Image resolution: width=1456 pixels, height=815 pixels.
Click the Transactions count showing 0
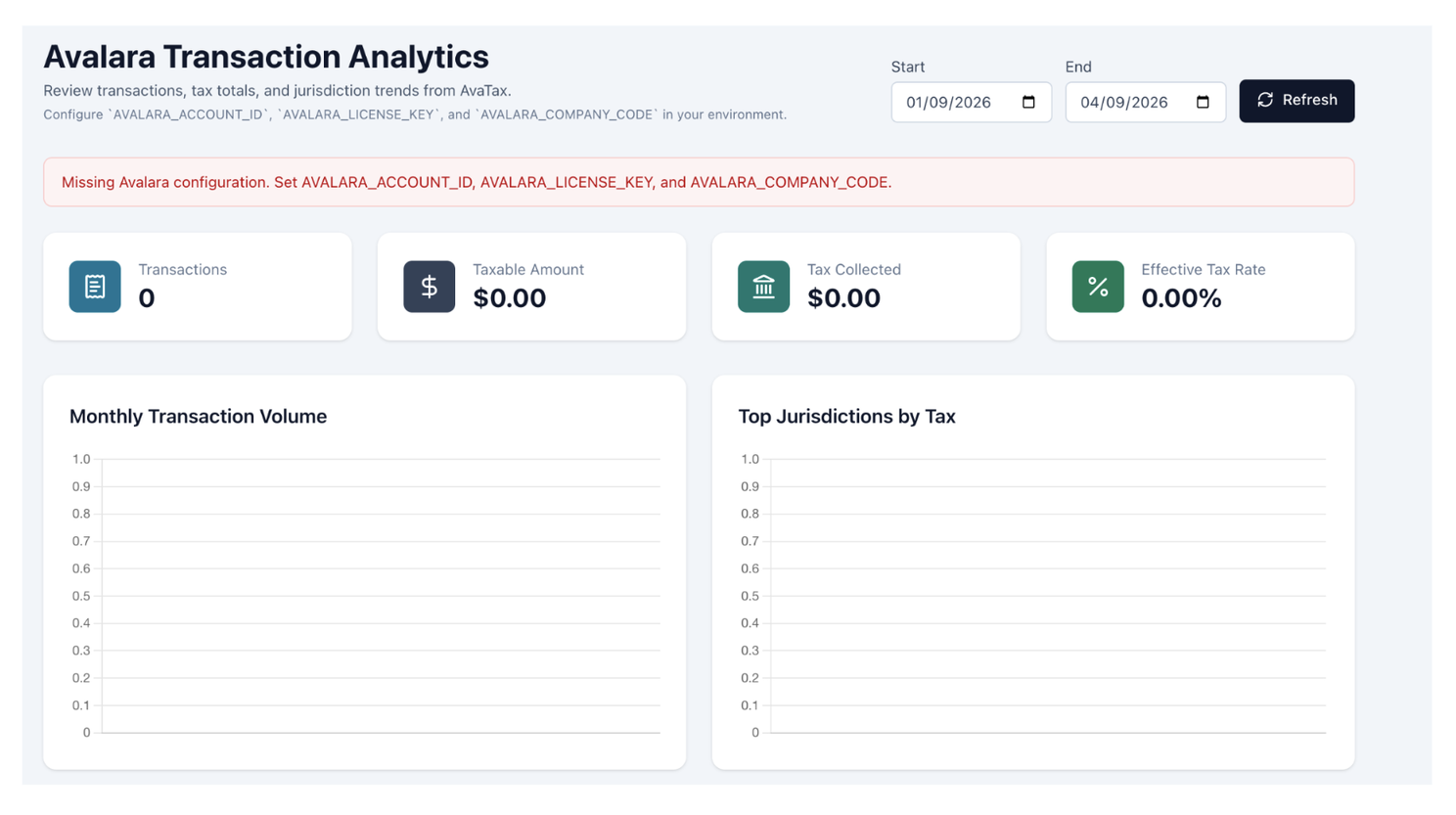point(146,298)
